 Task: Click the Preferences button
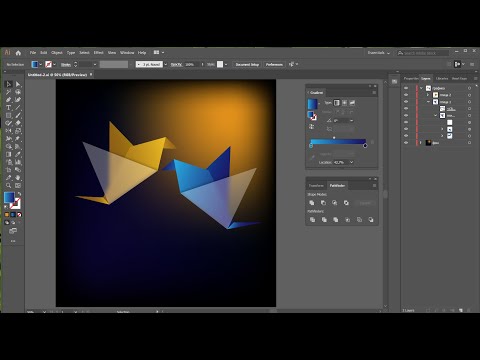coord(274,64)
